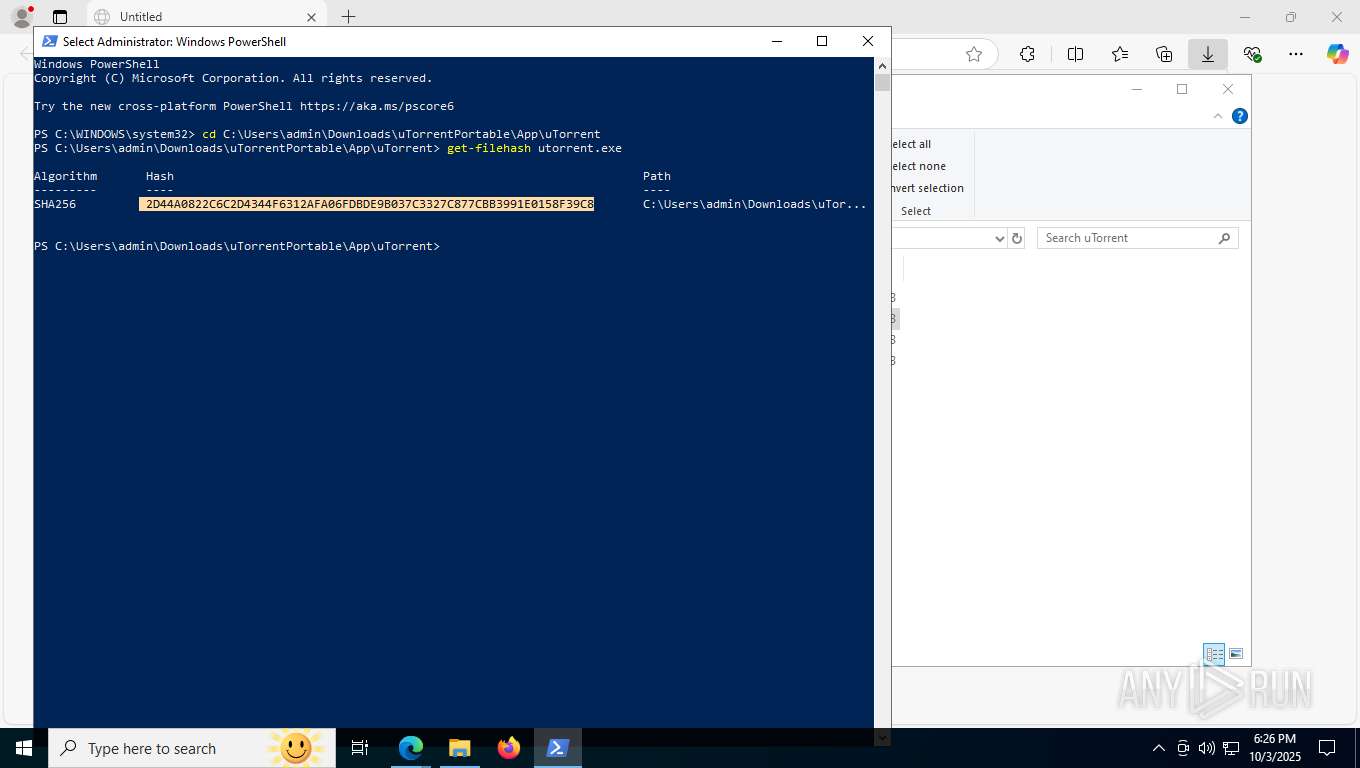The image size is (1360, 768).
Task: Show hidden system tray icons
Action: click(x=1159, y=748)
